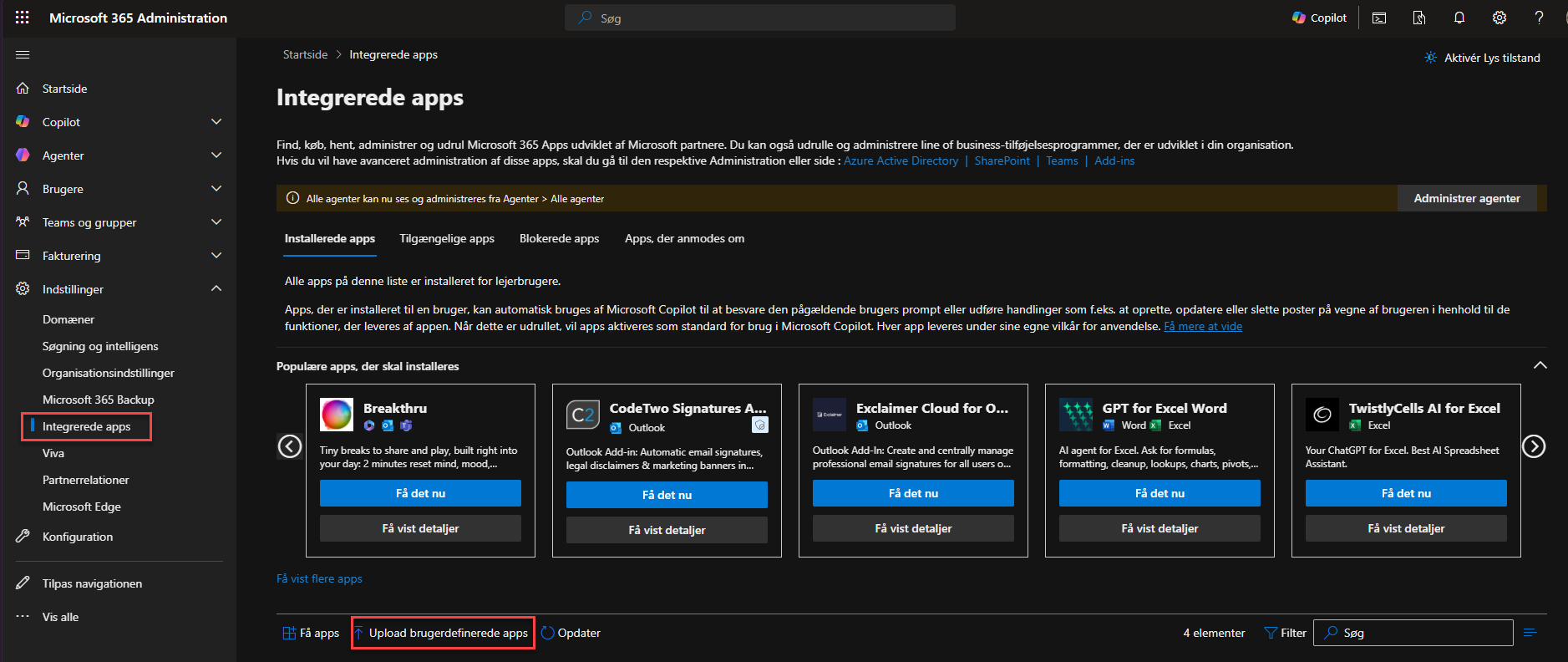1568x662 pixels.
Task: Toggle Aktivér Lys tilstand
Action: pos(1482,58)
